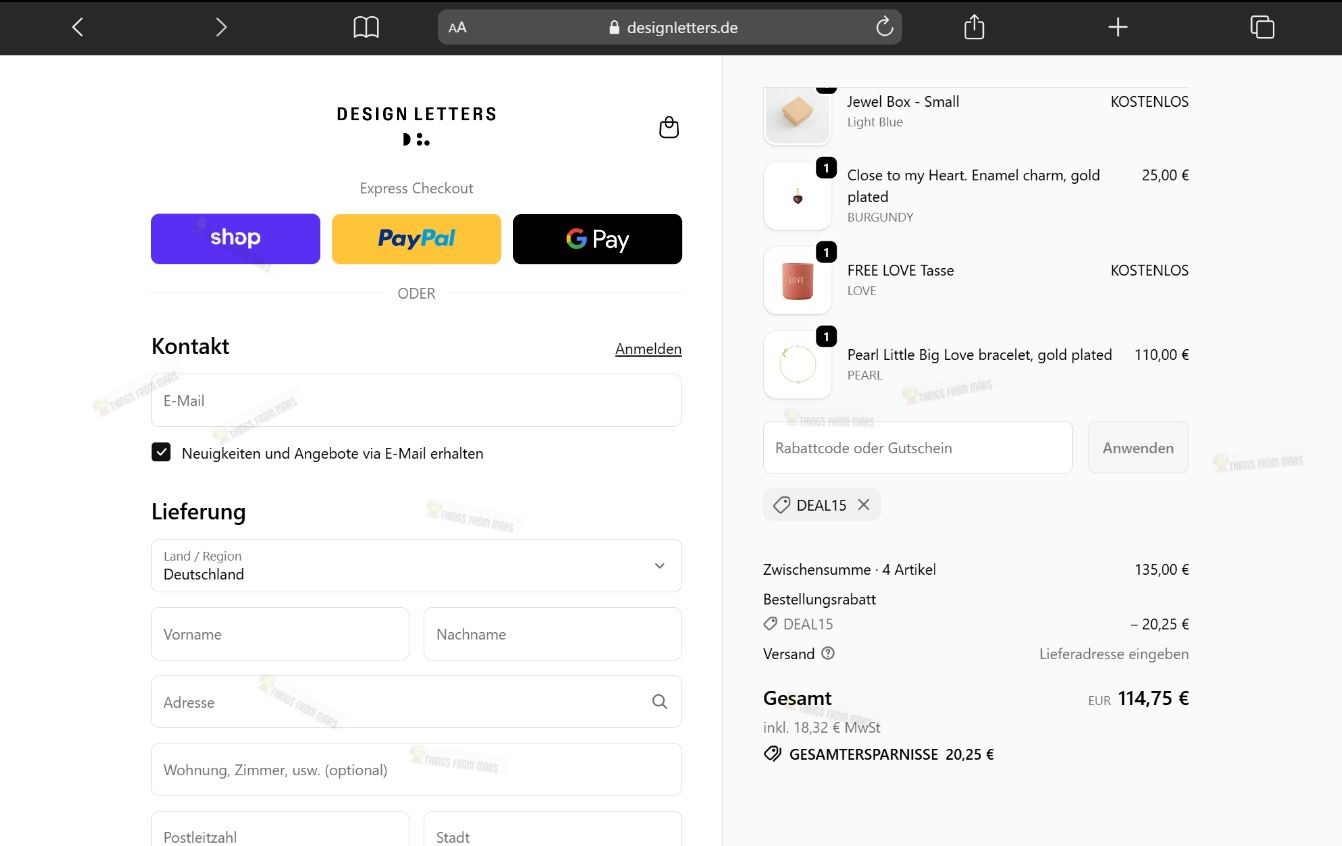Click the Postleitzahl field
This screenshot has height=846, width=1342.
280,830
